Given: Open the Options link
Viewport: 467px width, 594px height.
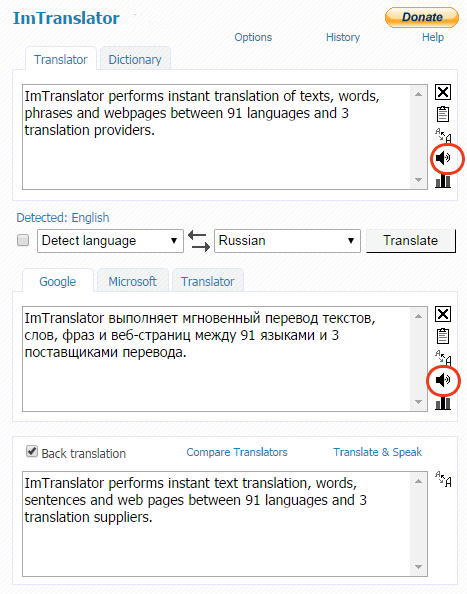Looking at the screenshot, I should click(x=253, y=37).
